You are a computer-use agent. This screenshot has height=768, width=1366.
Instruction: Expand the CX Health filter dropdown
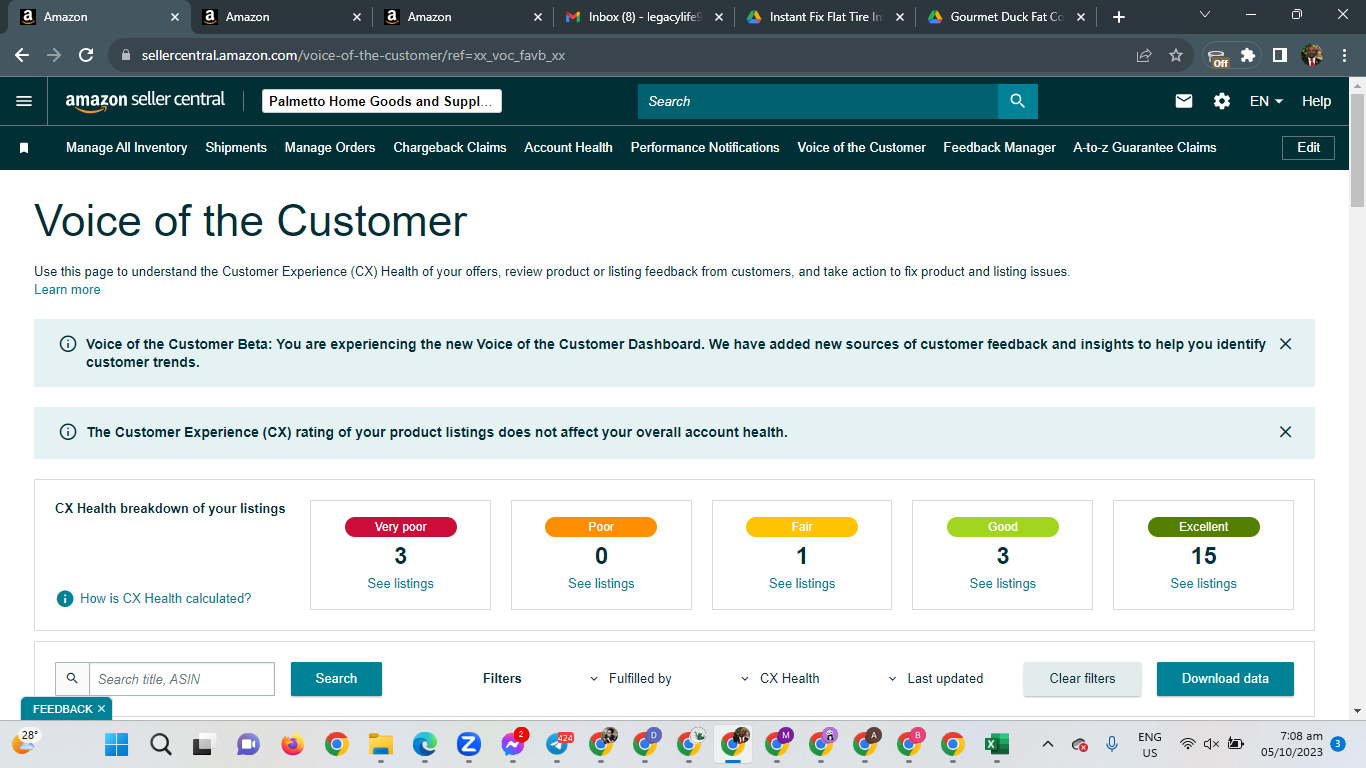pos(780,678)
